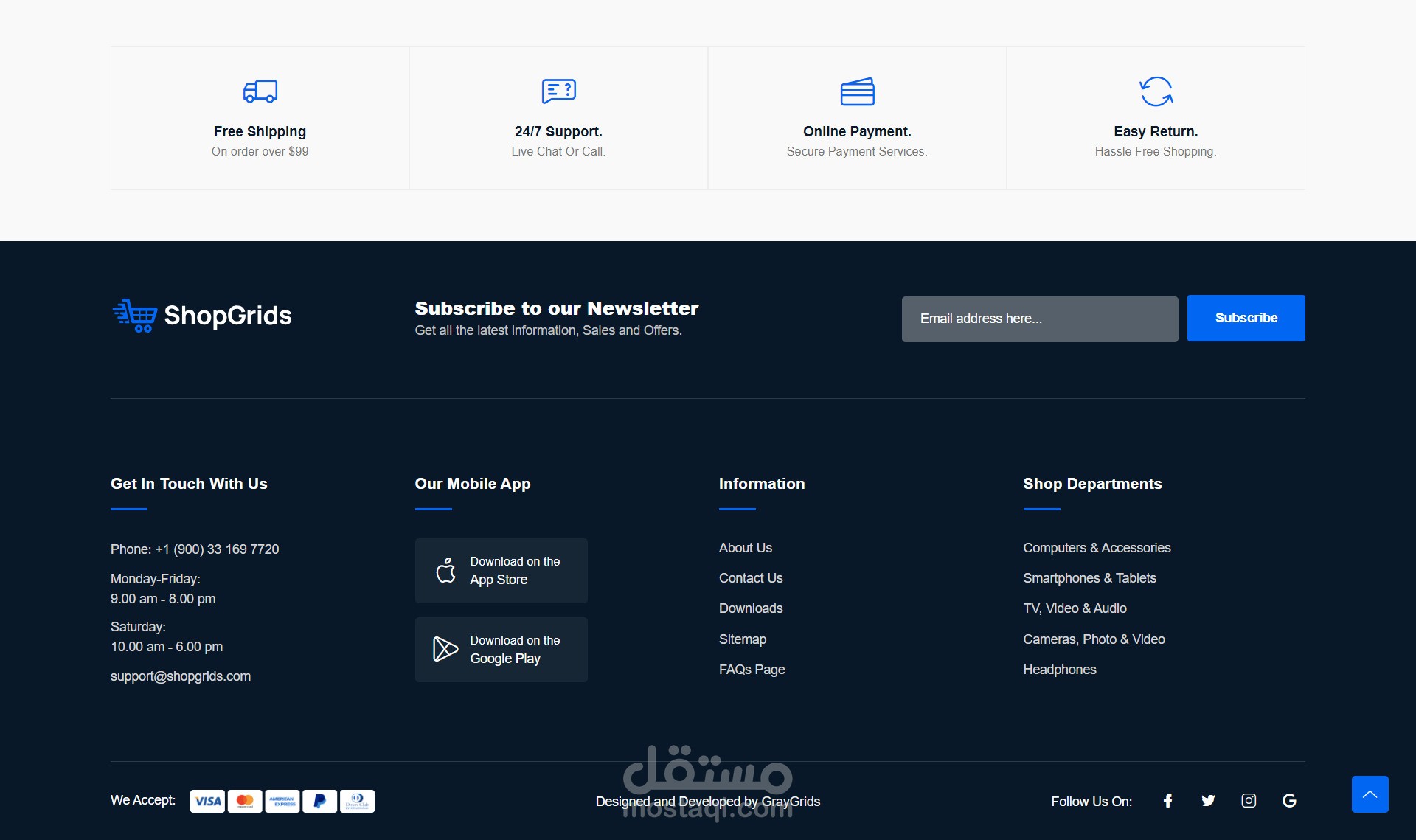Click the PayPal payment badge

[319, 801]
